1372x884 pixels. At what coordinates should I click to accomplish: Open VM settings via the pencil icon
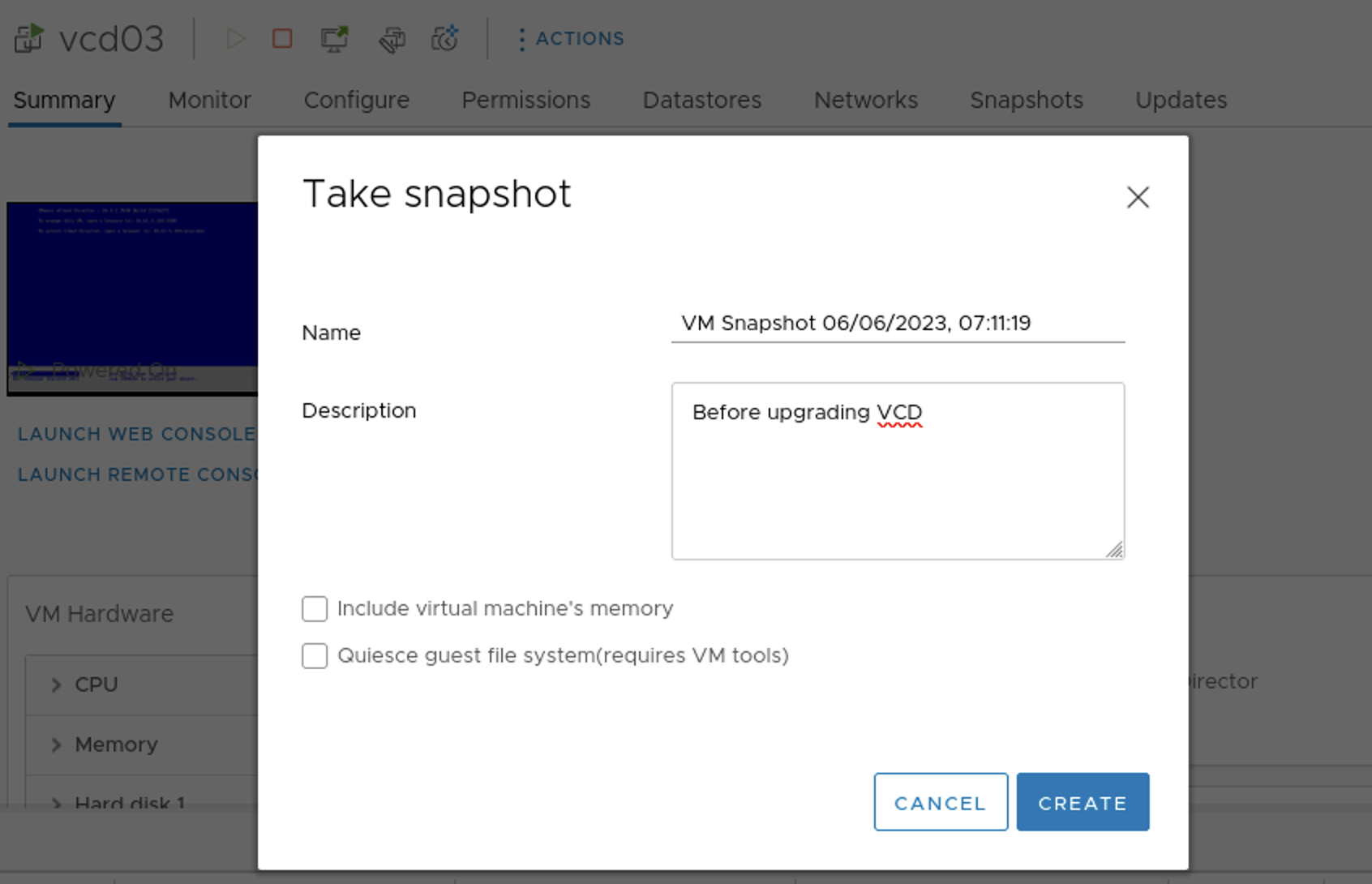tap(392, 38)
